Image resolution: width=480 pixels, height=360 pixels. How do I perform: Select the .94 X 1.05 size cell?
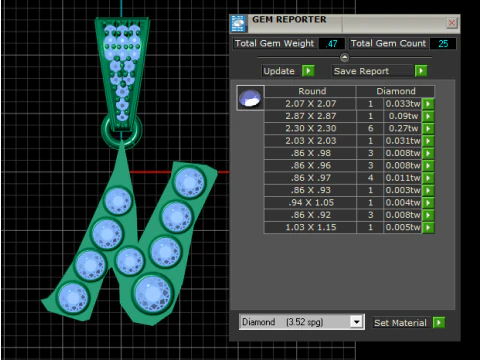(310, 202)
